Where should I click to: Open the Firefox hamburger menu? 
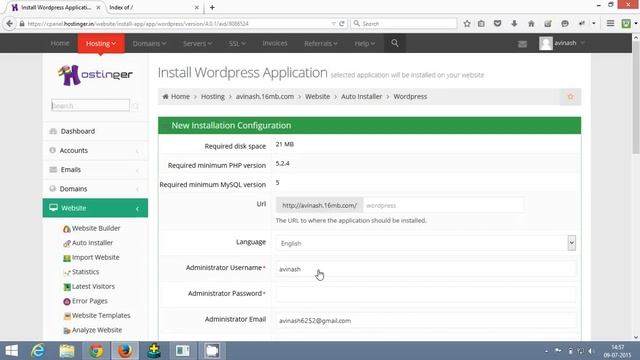click(x=610, y=24)
